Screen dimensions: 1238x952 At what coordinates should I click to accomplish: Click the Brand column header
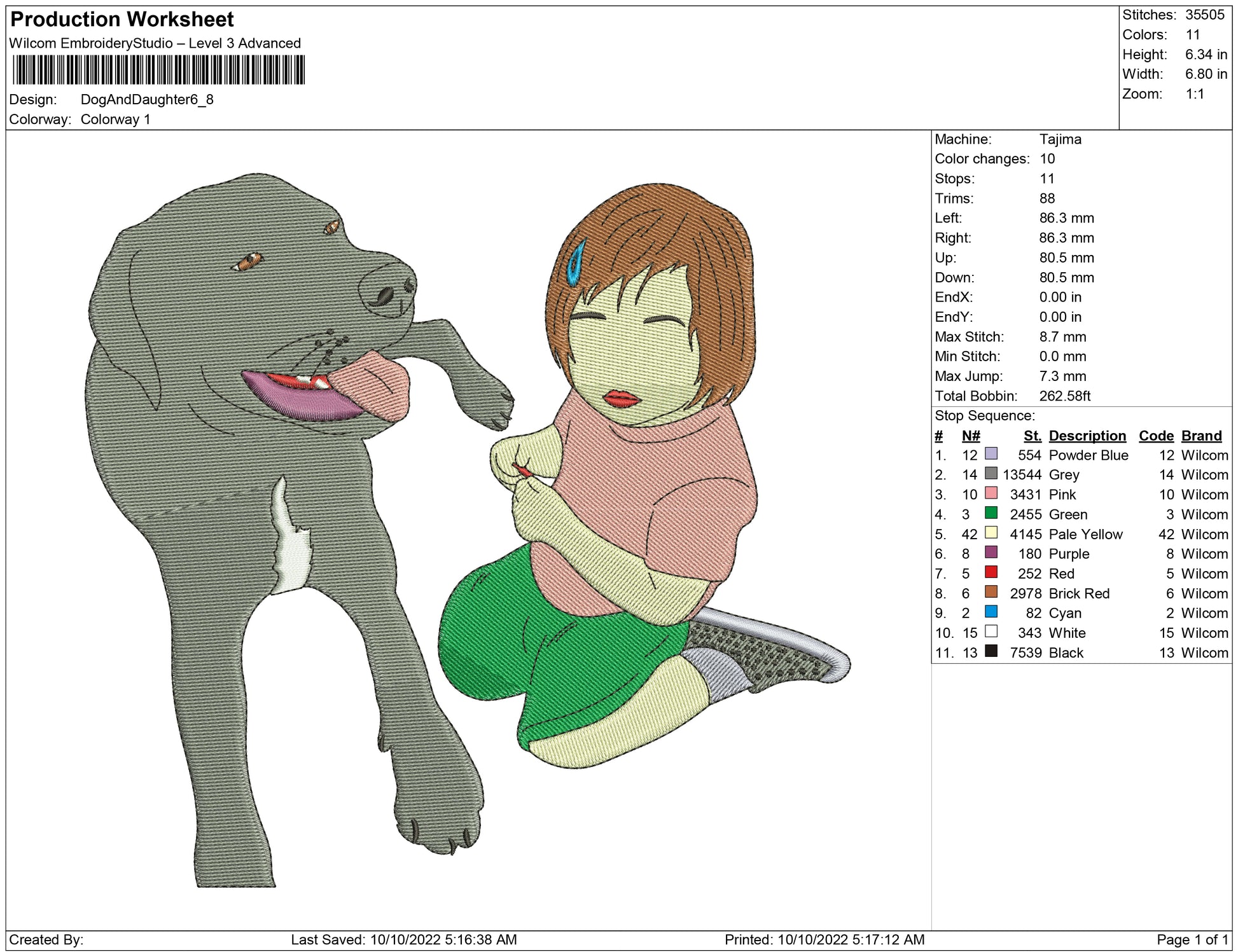[x=1201, y=436]
